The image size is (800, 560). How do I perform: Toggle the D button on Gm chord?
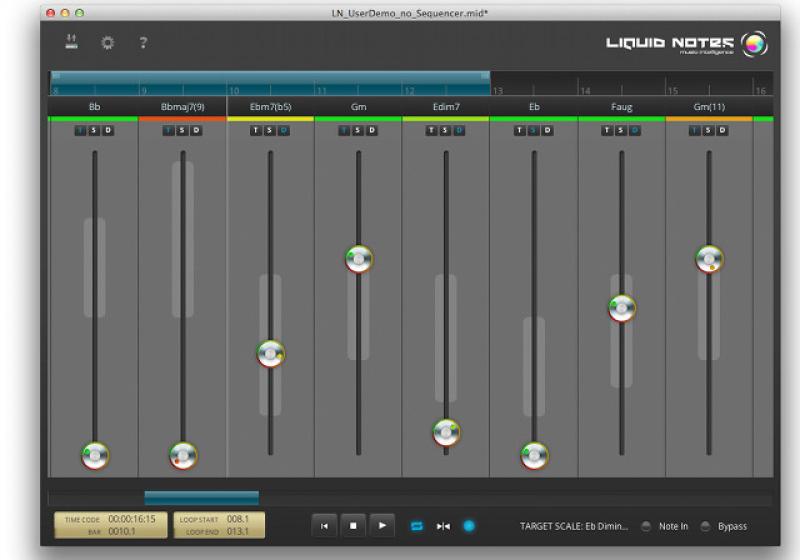click(372, 131)
